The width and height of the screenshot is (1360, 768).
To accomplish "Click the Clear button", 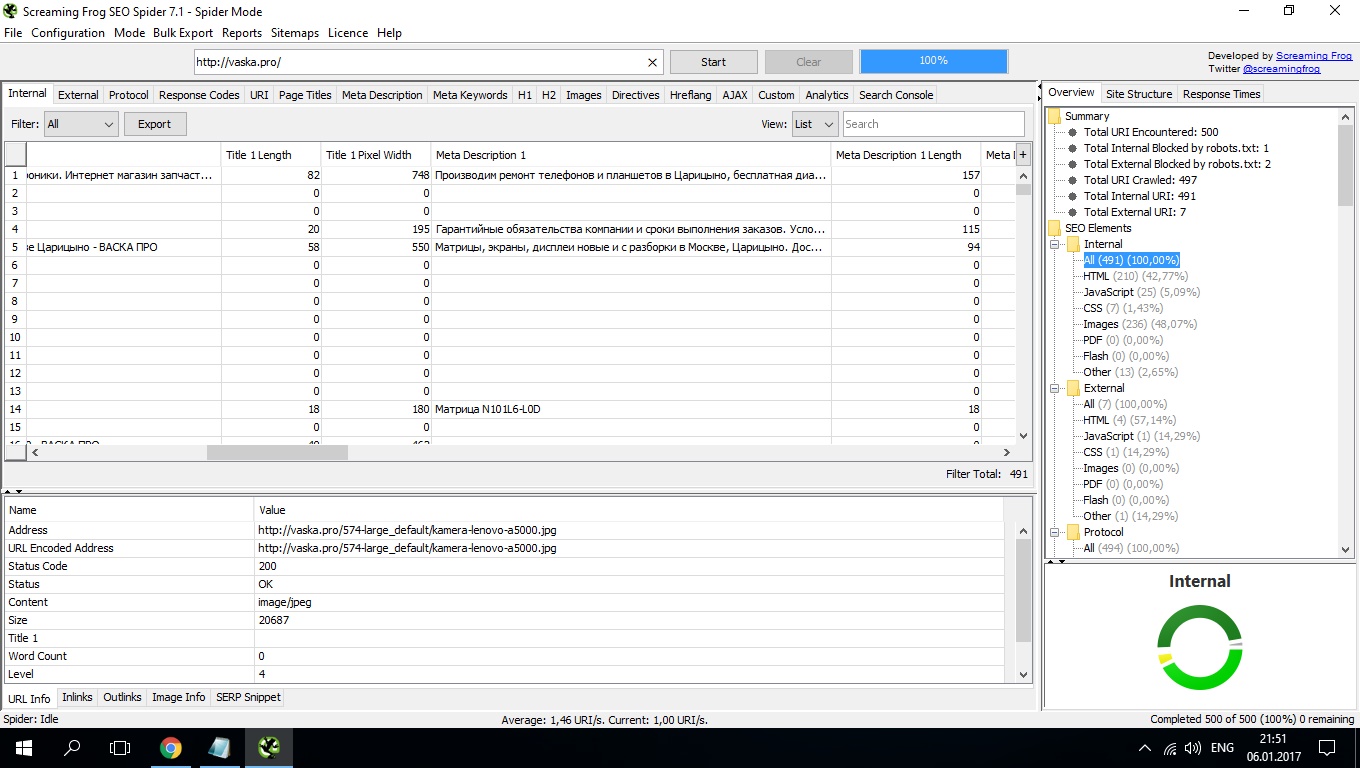I will [808, 62].
